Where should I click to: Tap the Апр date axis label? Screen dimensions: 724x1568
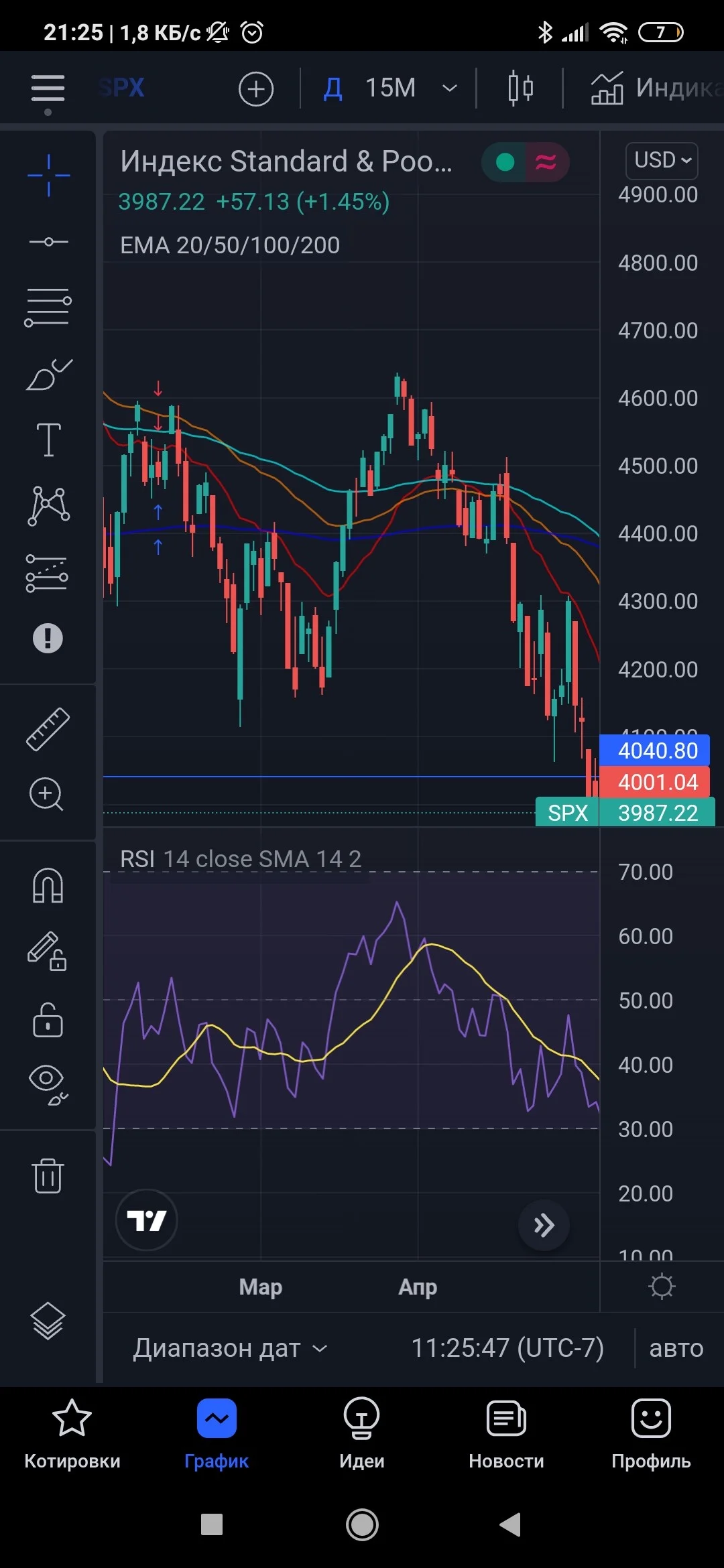click(418, 1287)
